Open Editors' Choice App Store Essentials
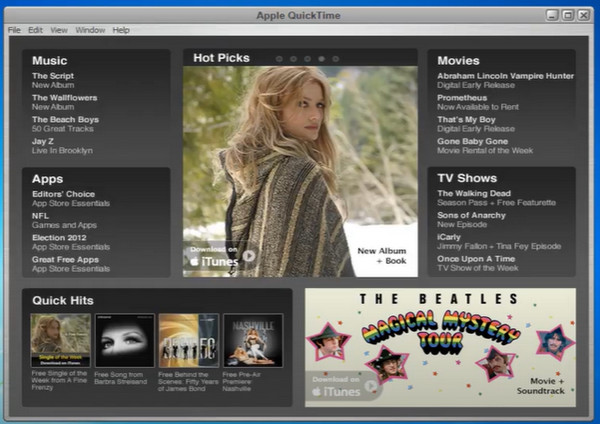The height and width of the screenshot is (424, 600). click(71, 199)
